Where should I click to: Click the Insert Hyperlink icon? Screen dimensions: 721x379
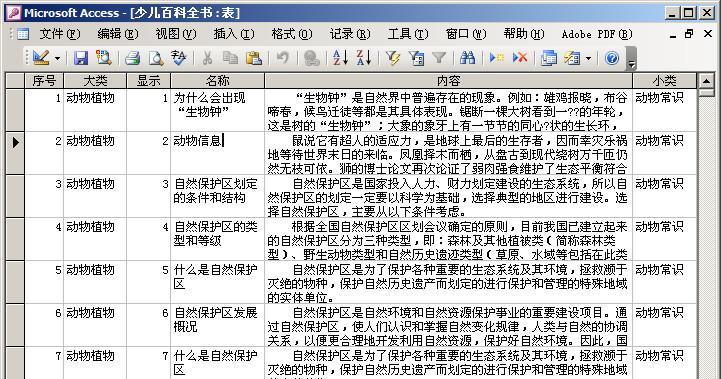(311, 58)
